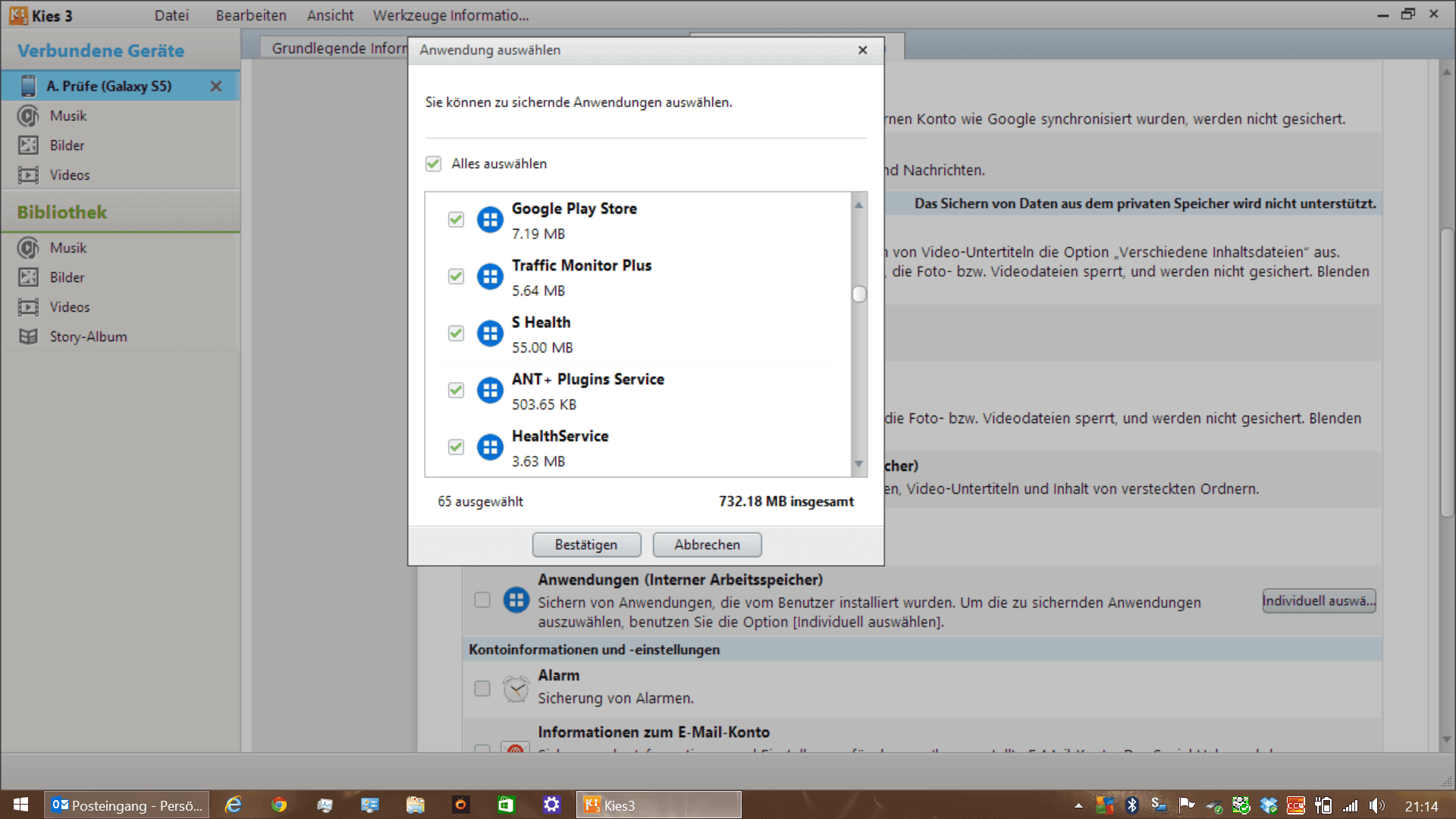The height and width of the screenshot is (819, 1456).
Task: Click the app list scroll down arrow
Action: coord(859,464)
